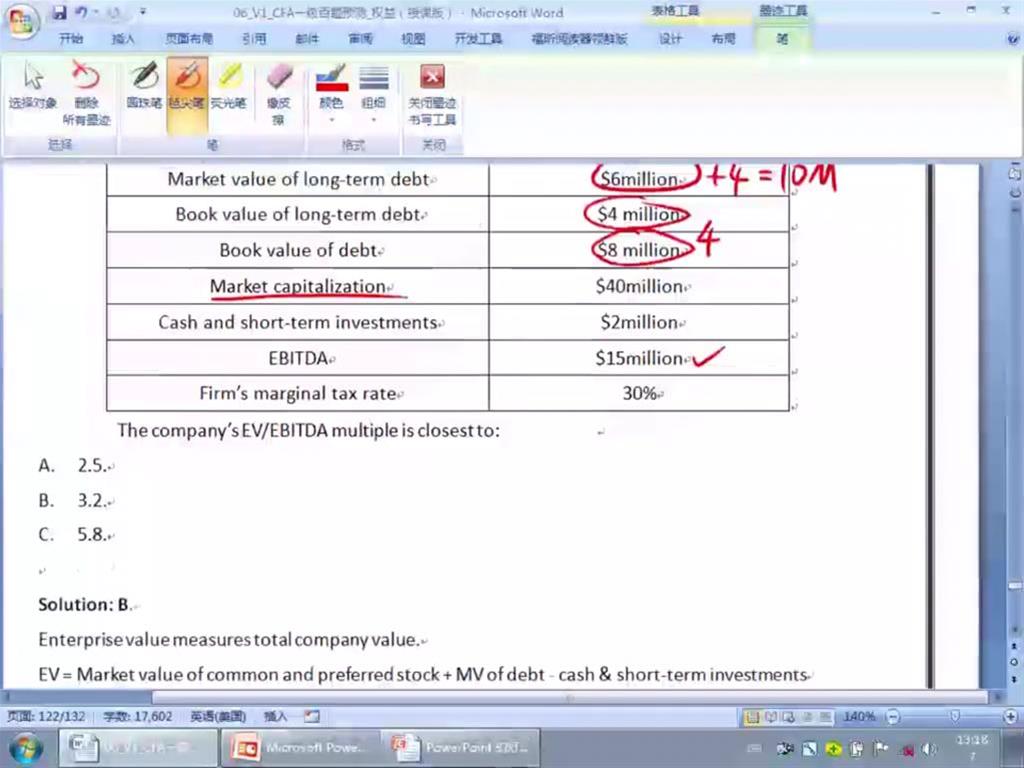Image resolution: width=1024 pixels, height=768 pixels.
Task: Expand the Customize Quick Access Toolbar arrow
Action: tap(143, 12)
